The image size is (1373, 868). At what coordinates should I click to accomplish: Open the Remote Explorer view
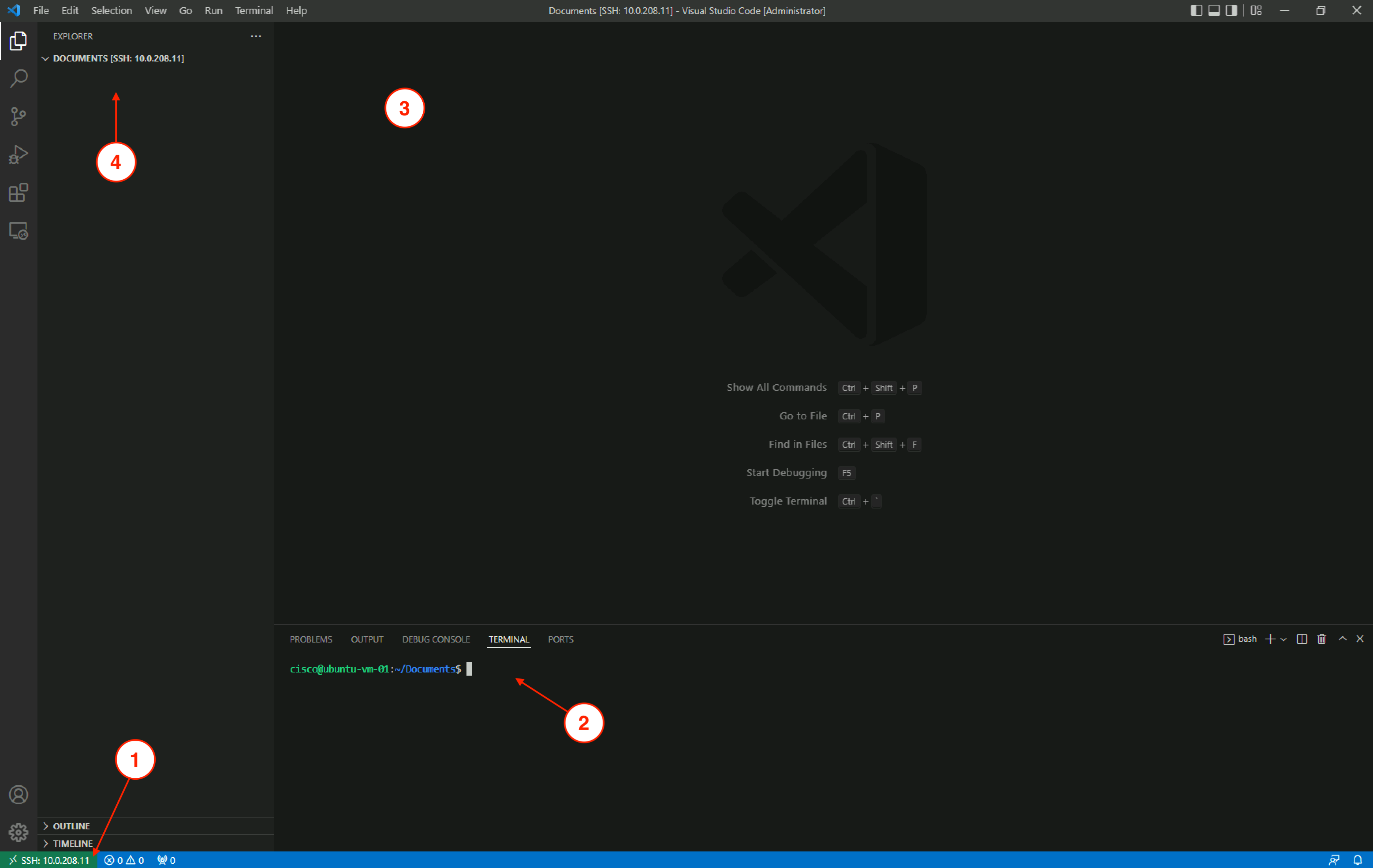click(18, 231)
